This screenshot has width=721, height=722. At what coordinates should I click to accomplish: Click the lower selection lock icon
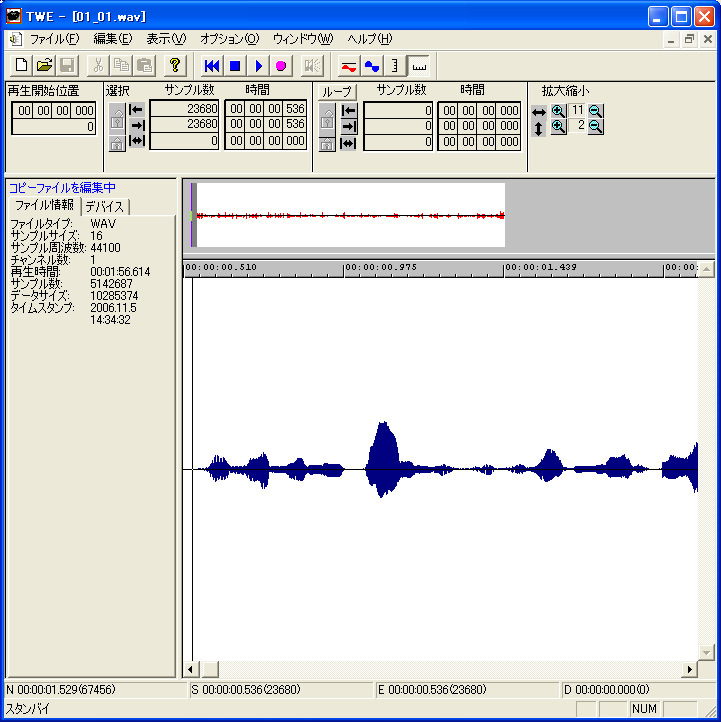[117, 143]
